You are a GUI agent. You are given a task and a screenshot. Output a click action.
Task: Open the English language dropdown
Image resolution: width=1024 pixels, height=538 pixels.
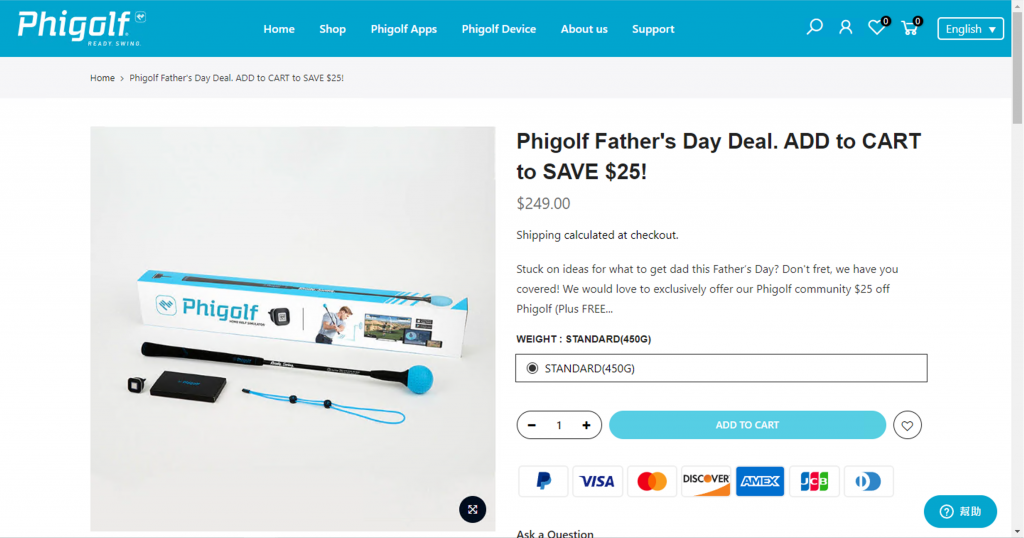tap(970, 29)
